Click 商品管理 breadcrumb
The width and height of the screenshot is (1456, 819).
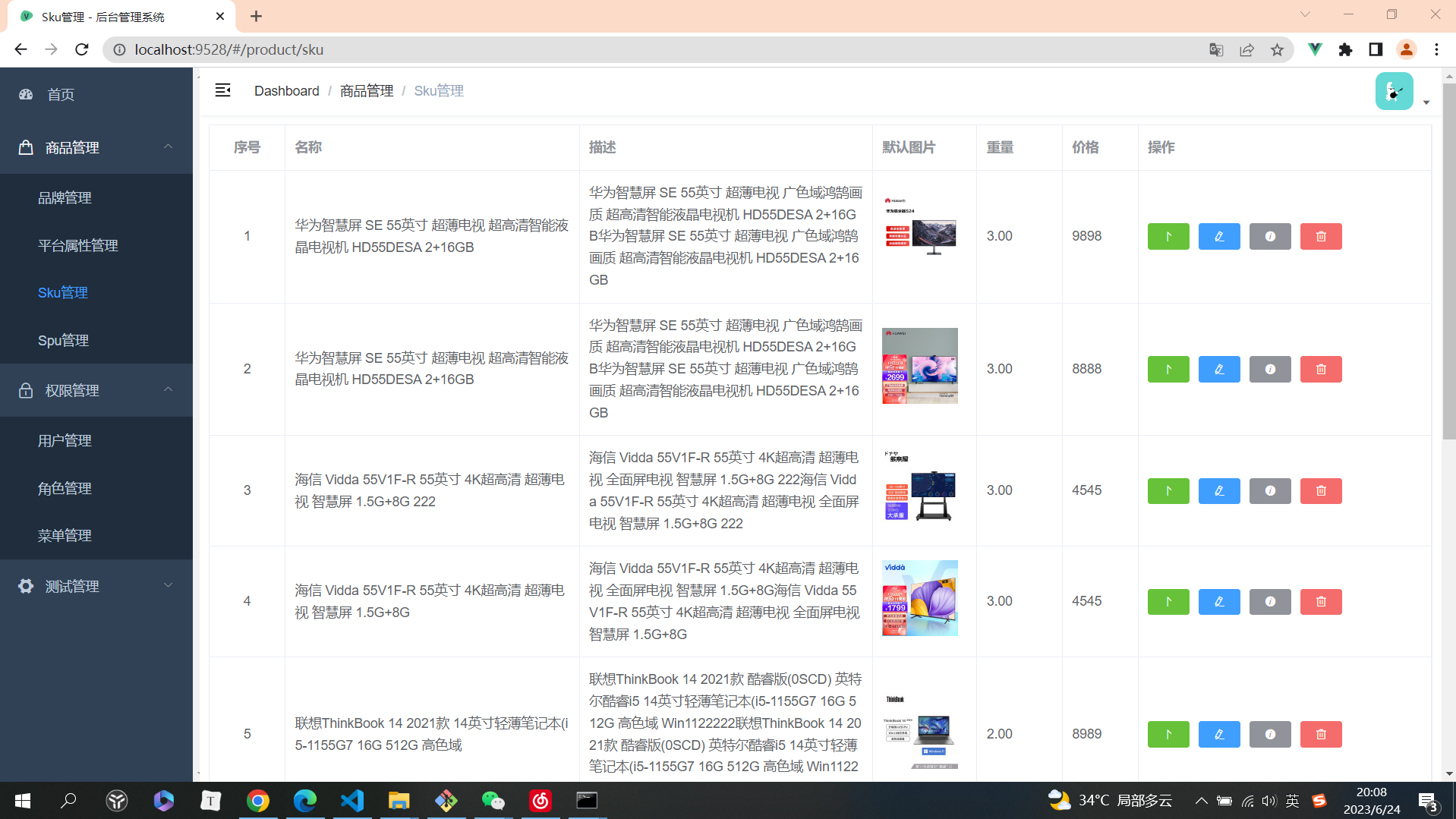pos(367,90)
